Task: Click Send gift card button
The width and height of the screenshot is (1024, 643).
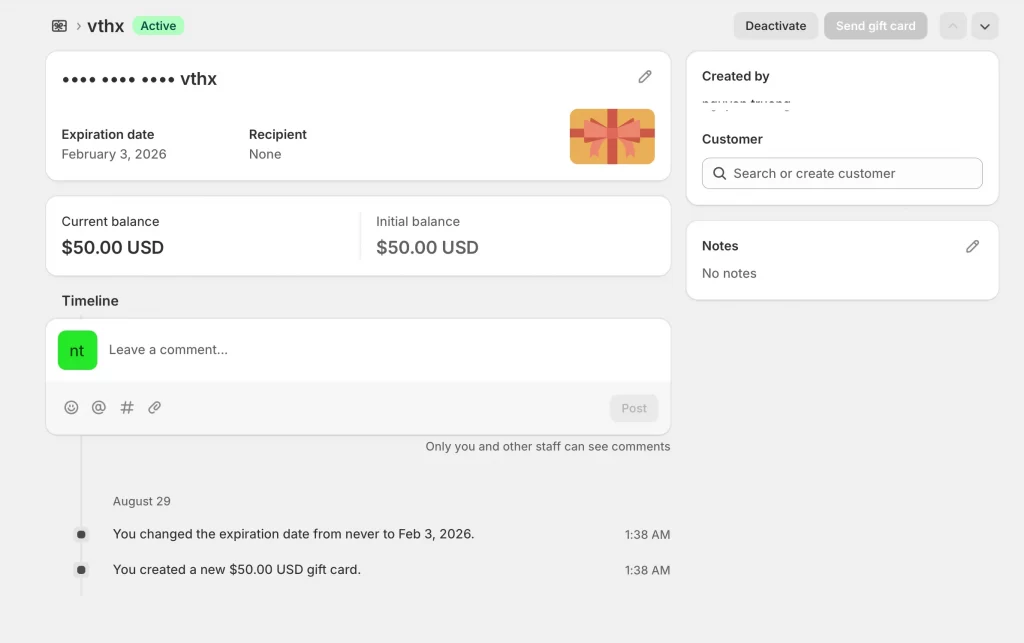Action: [x=876, y=26]
